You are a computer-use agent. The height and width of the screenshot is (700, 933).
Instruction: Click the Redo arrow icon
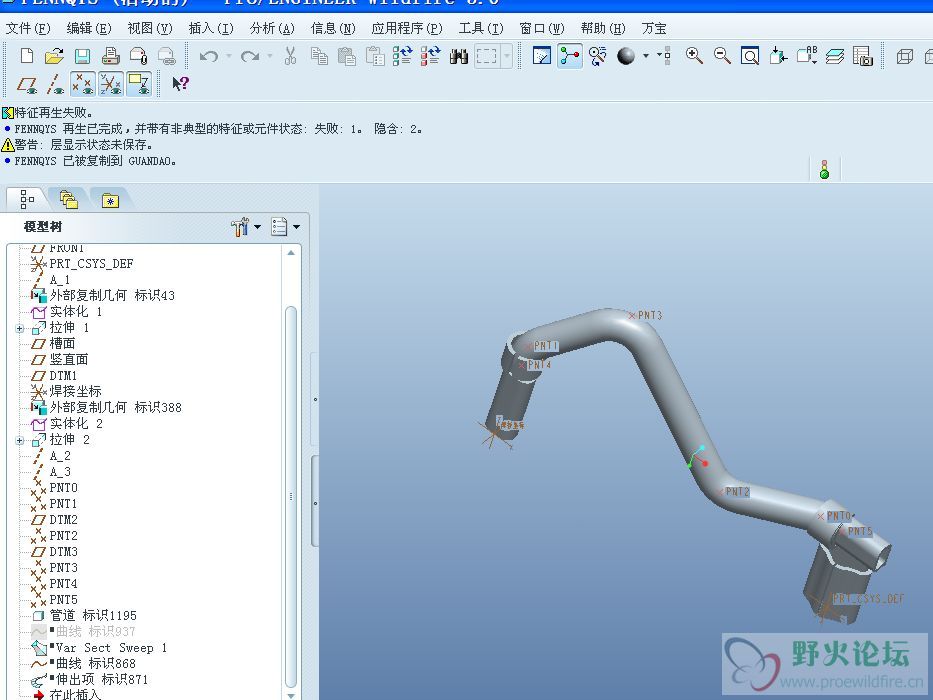click(x=250, y=56)
